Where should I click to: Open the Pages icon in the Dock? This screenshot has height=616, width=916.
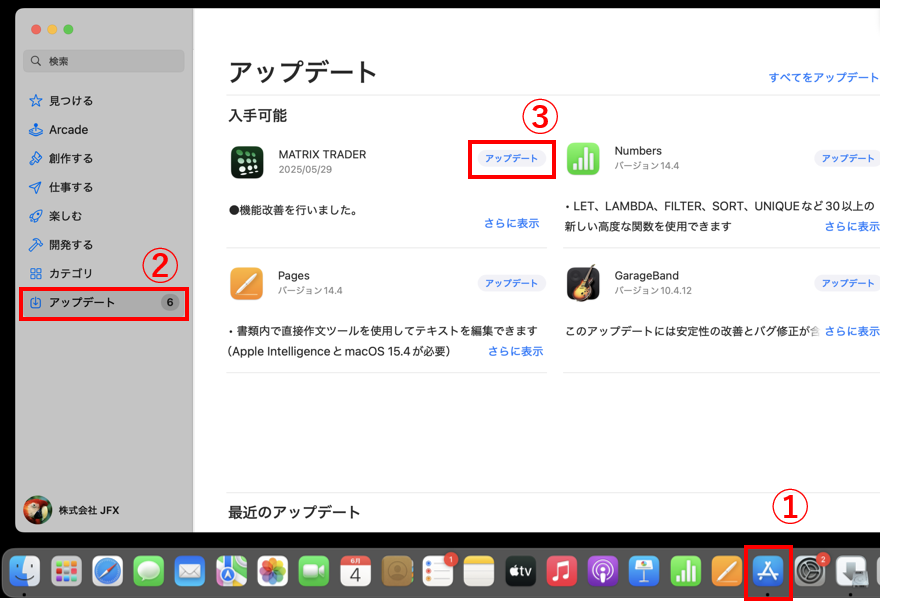(727, 570)
